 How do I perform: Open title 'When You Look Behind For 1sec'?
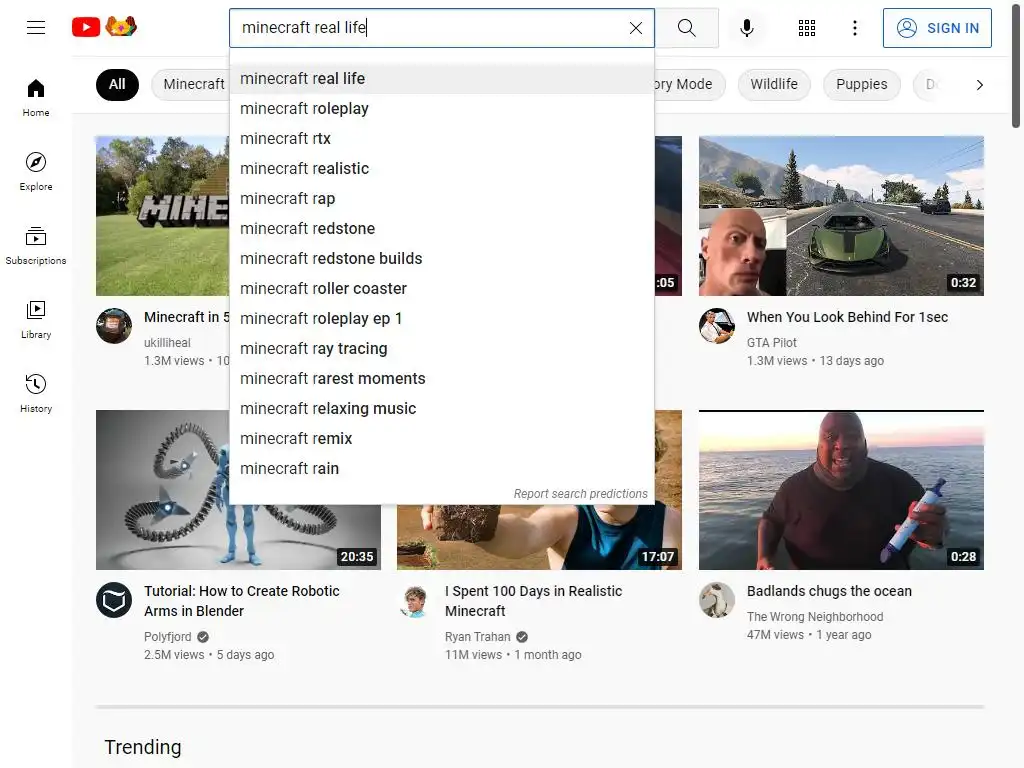pyautogui.click(x=847, y=317)
